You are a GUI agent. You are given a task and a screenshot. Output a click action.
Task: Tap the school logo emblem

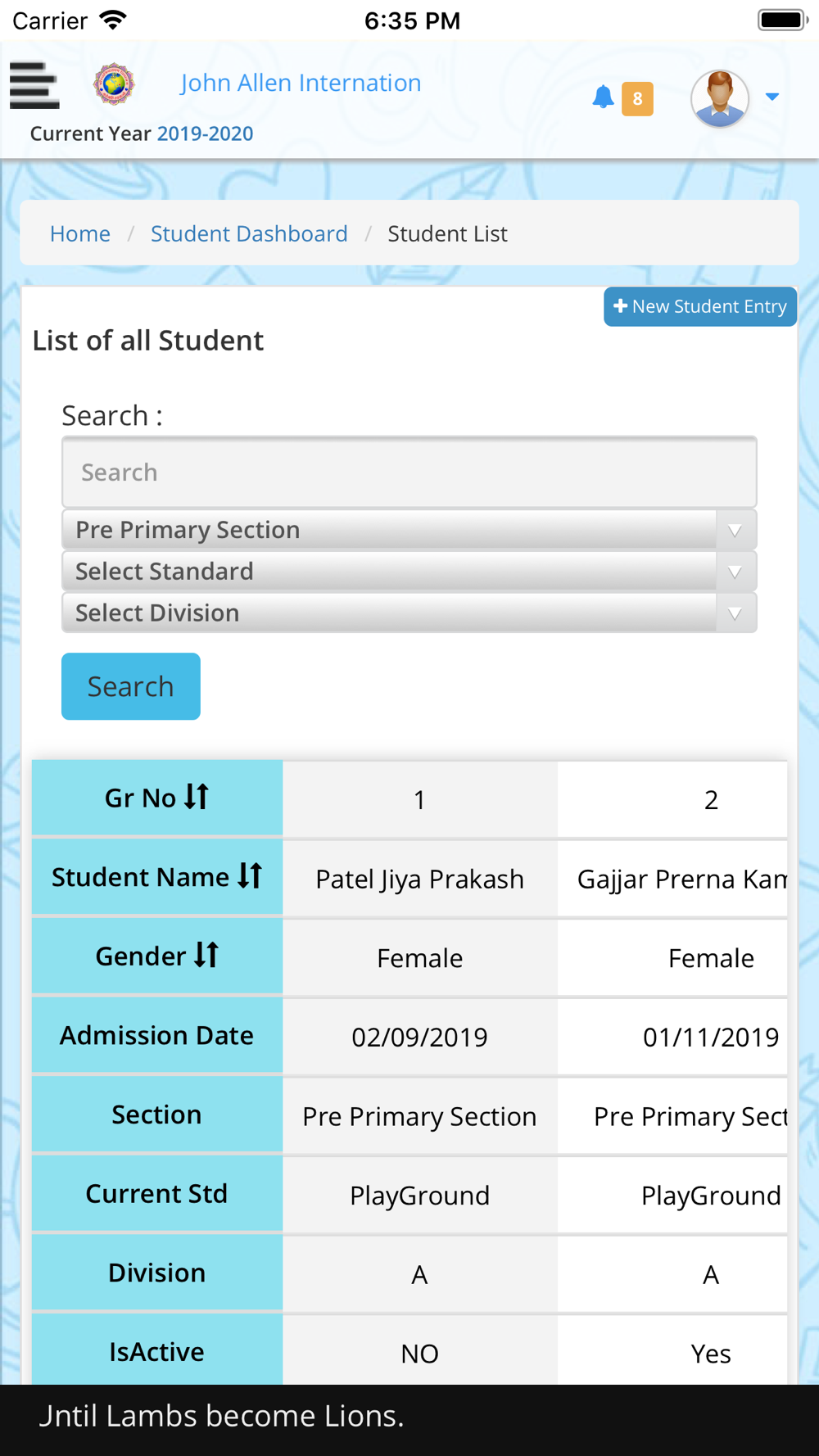tap(114, 84)
